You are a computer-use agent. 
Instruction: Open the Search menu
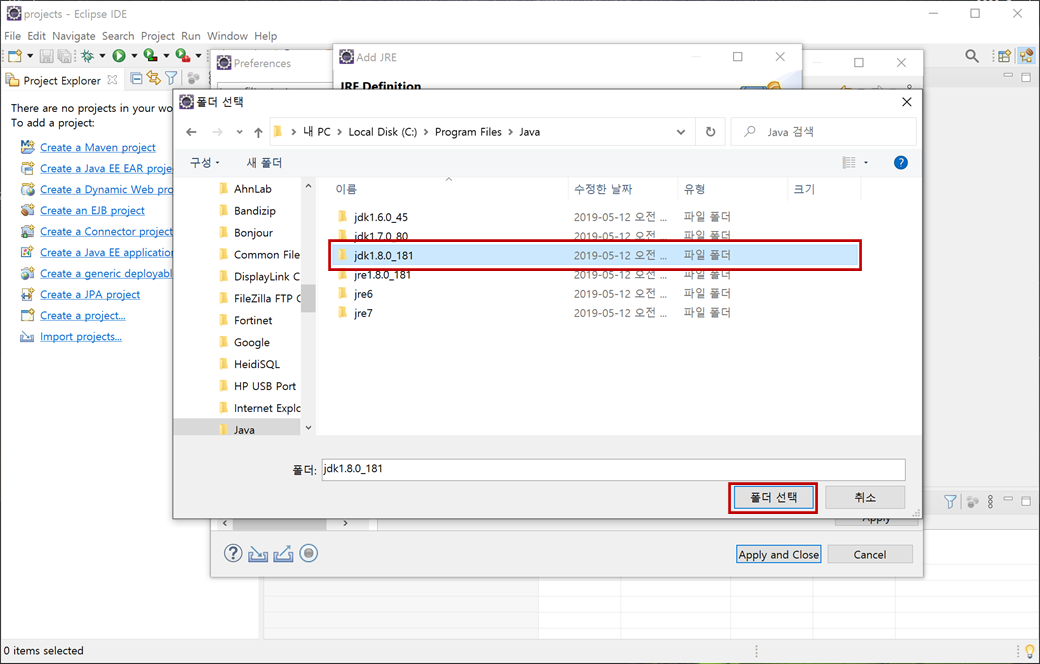tap(118, 36)
